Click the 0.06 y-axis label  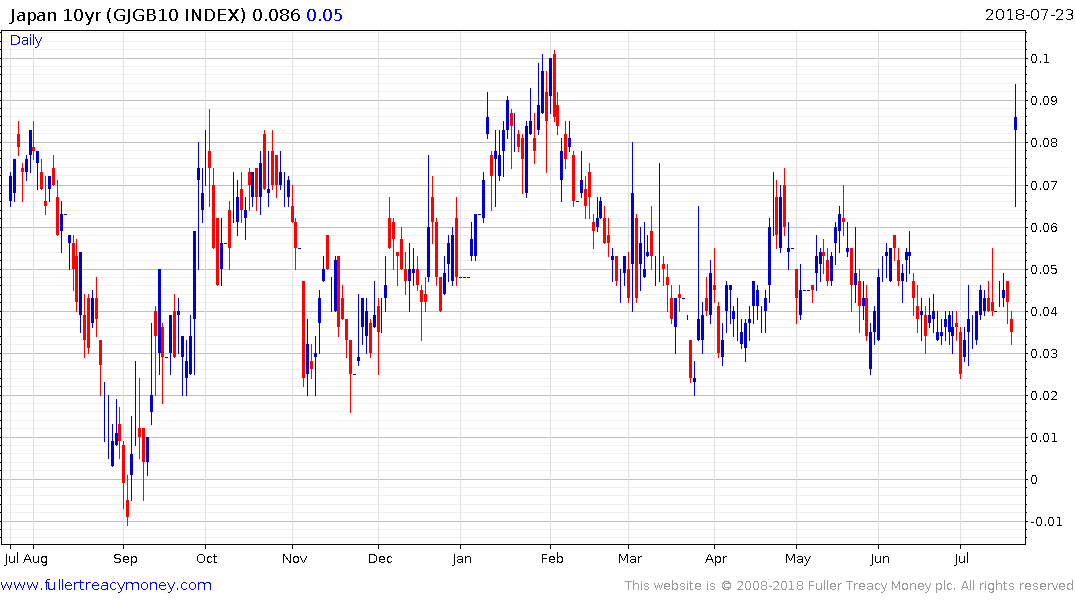tap(1043, 227)
